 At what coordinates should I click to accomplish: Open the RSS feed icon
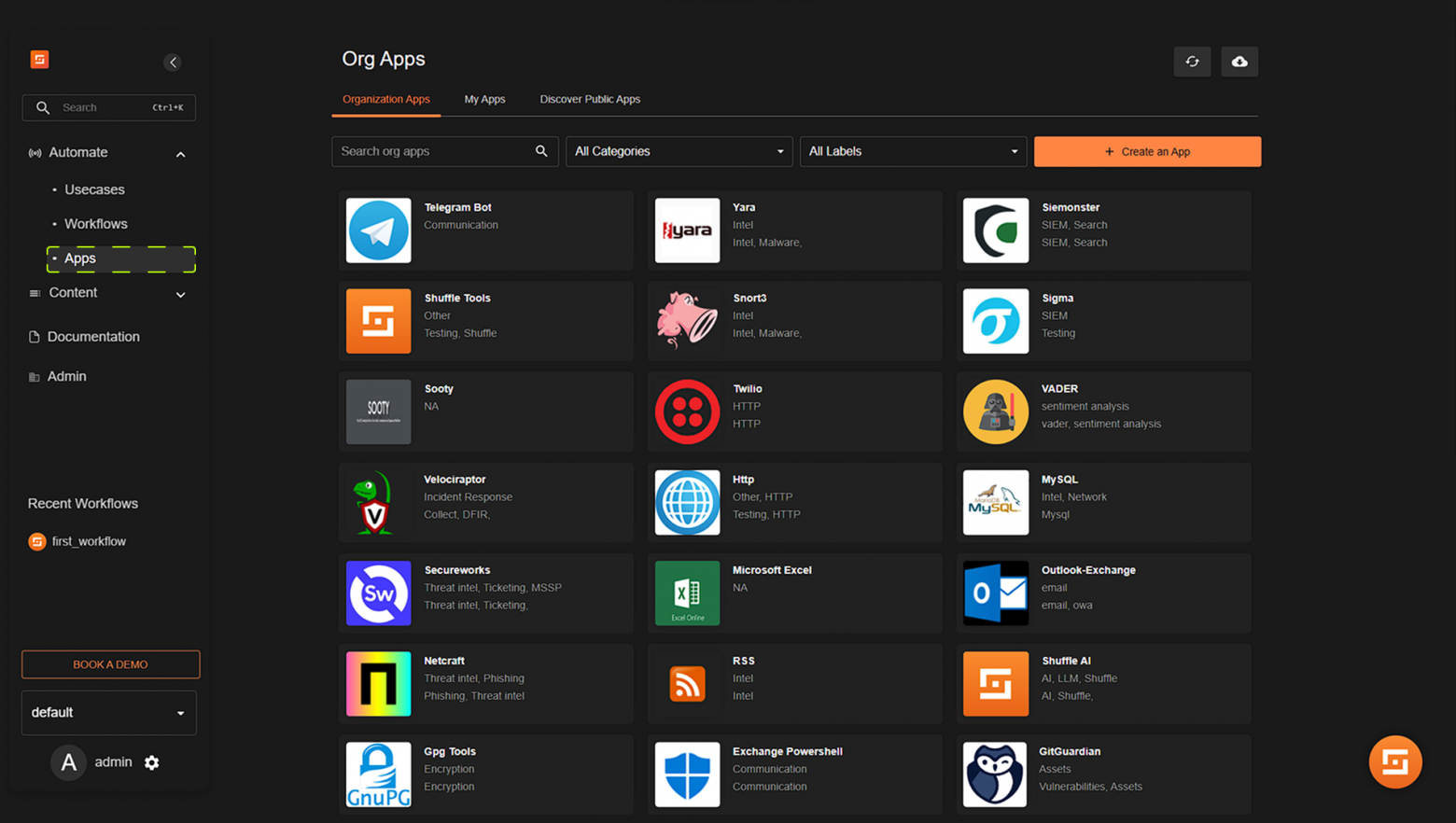tap(687, 683)
